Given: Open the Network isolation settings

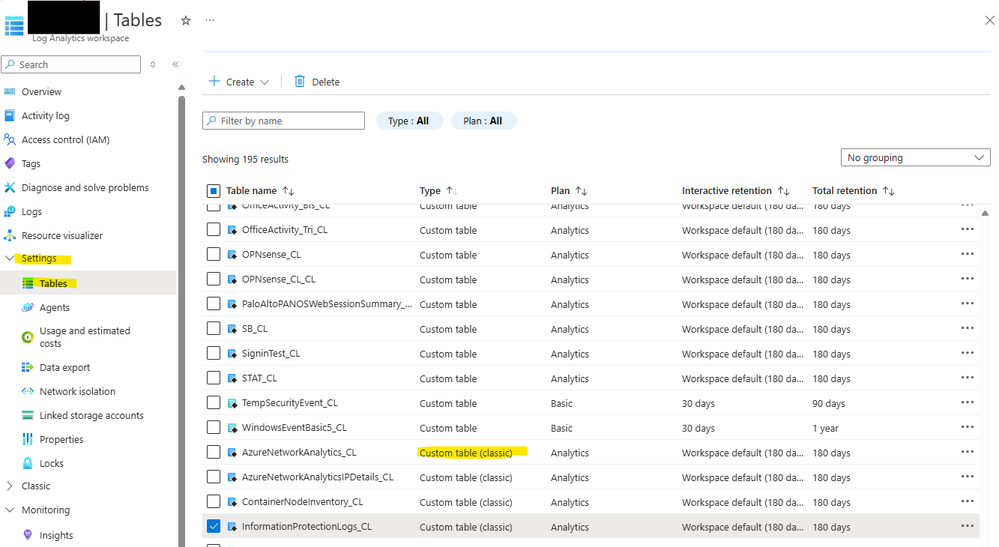Looking at the screenshot, I should point(77,392).
